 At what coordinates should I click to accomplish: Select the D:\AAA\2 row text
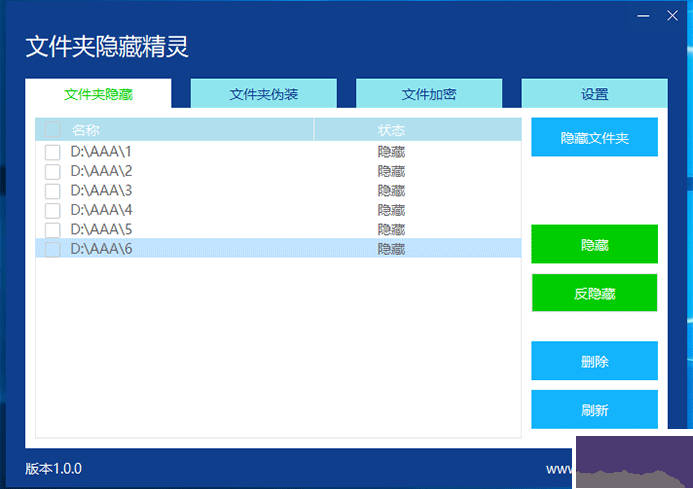click(x=101, y=171)
